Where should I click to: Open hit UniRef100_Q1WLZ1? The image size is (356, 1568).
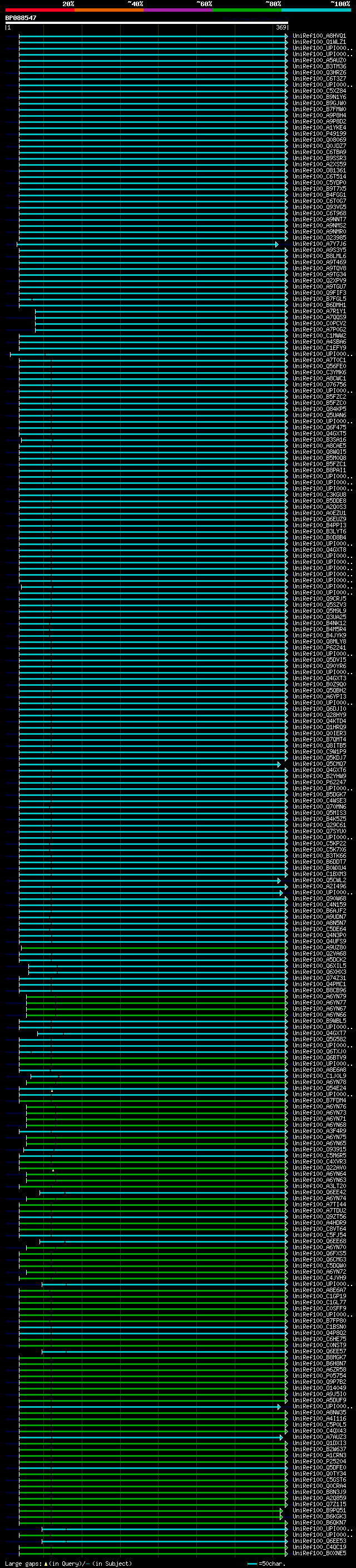point(319,42)
